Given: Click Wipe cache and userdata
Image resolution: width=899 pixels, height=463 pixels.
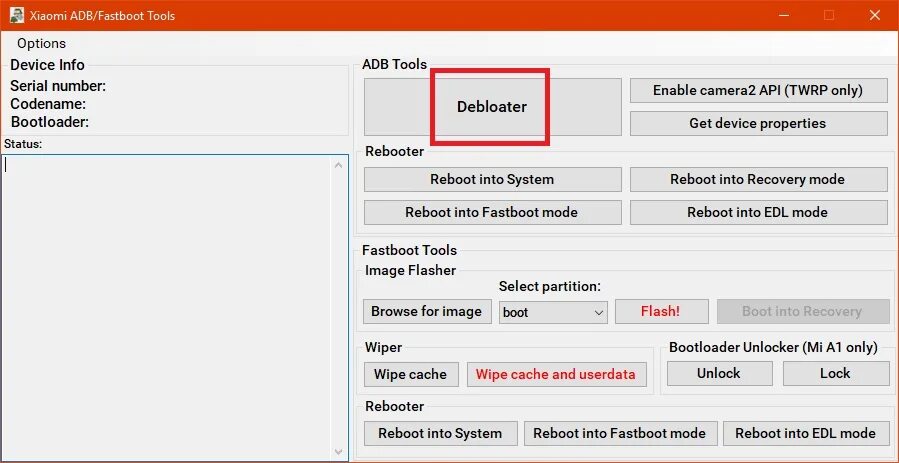Looking at the screenshot, I should 556,375.
